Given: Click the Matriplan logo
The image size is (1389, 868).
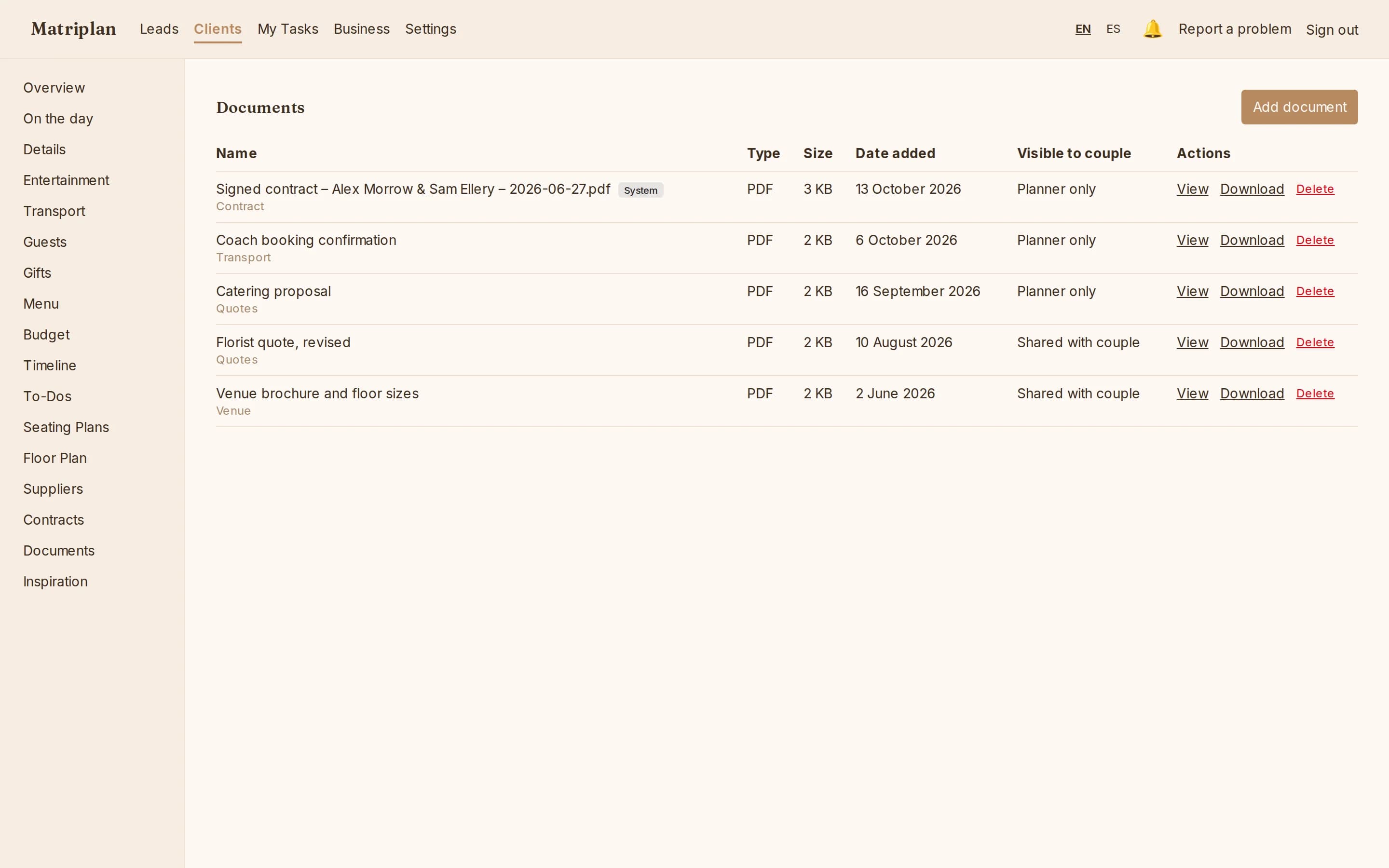Looking at the screenshot, I should (x=73, y=29).
